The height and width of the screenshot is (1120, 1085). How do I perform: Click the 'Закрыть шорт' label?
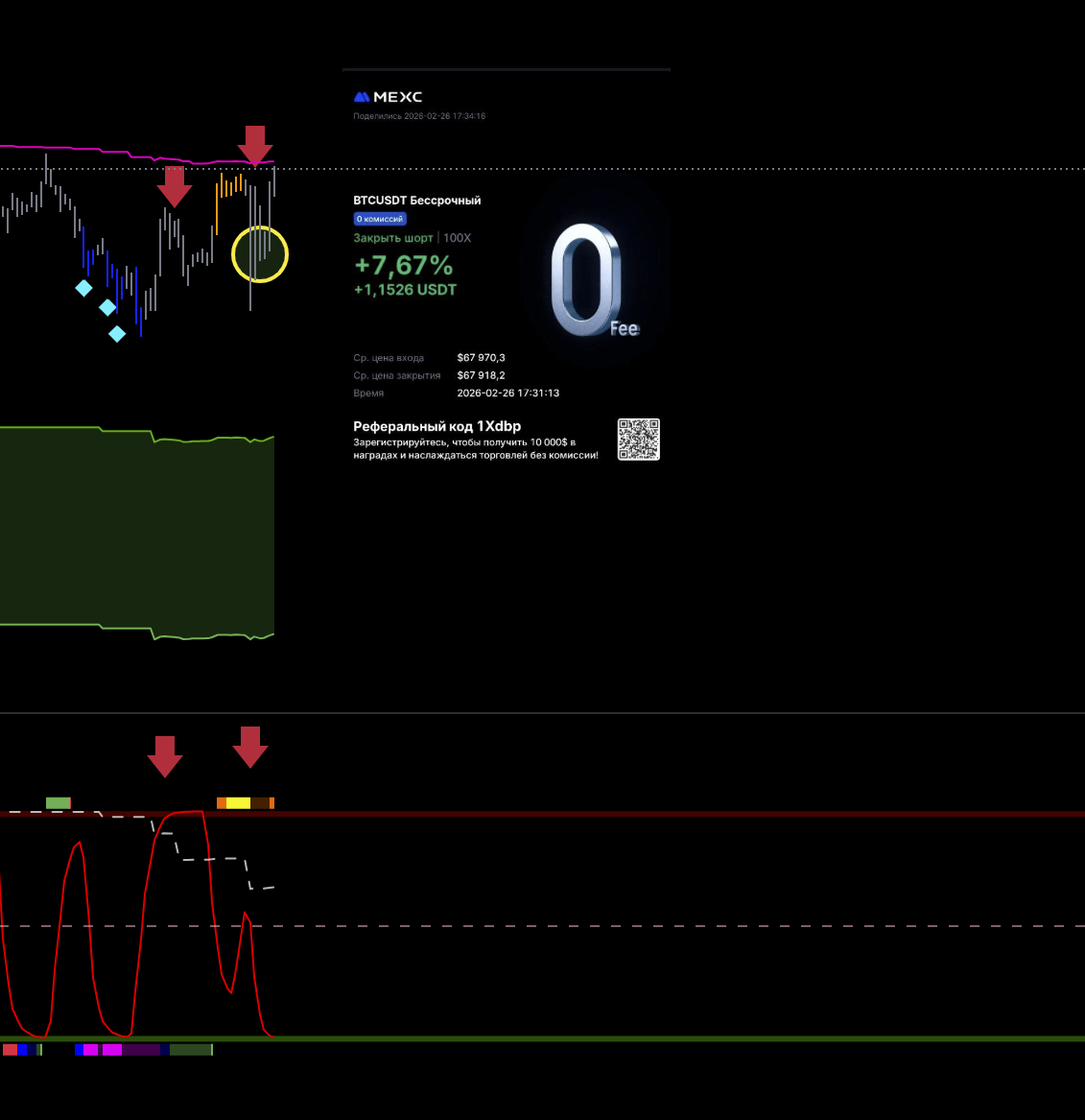pyautogui.click(x=392, y=238)
